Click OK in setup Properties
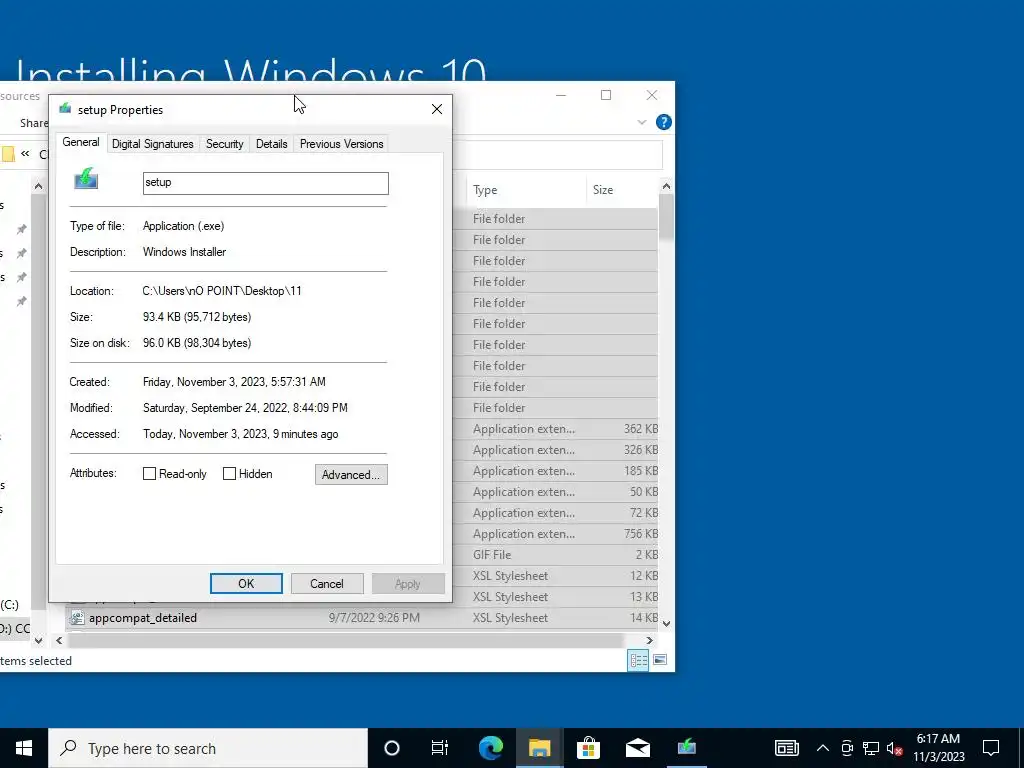The height and width of the screenshot is (768, 1024). (x=246, y=584)
